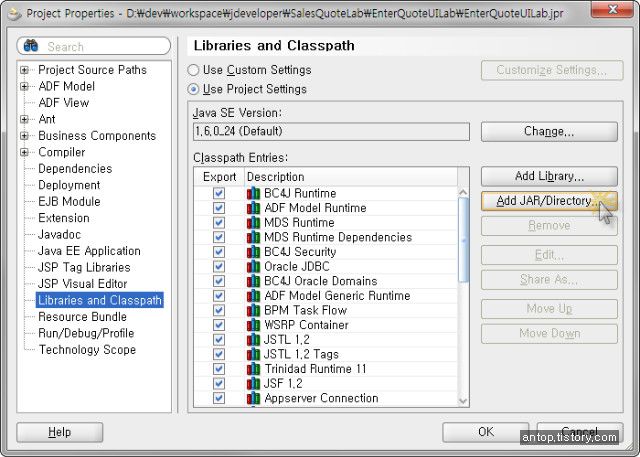Click the Customize Settings... button
The width and height of the screenshot is (640, 457).
[x=552, y=70]
